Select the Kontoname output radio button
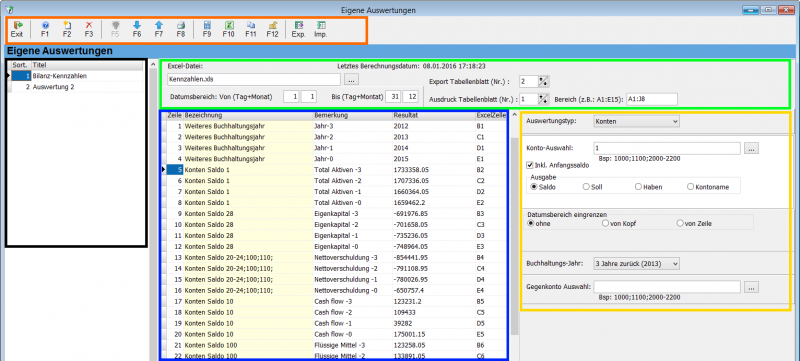The height and width of the screenshot is (361, 800). tap(690, 187)
